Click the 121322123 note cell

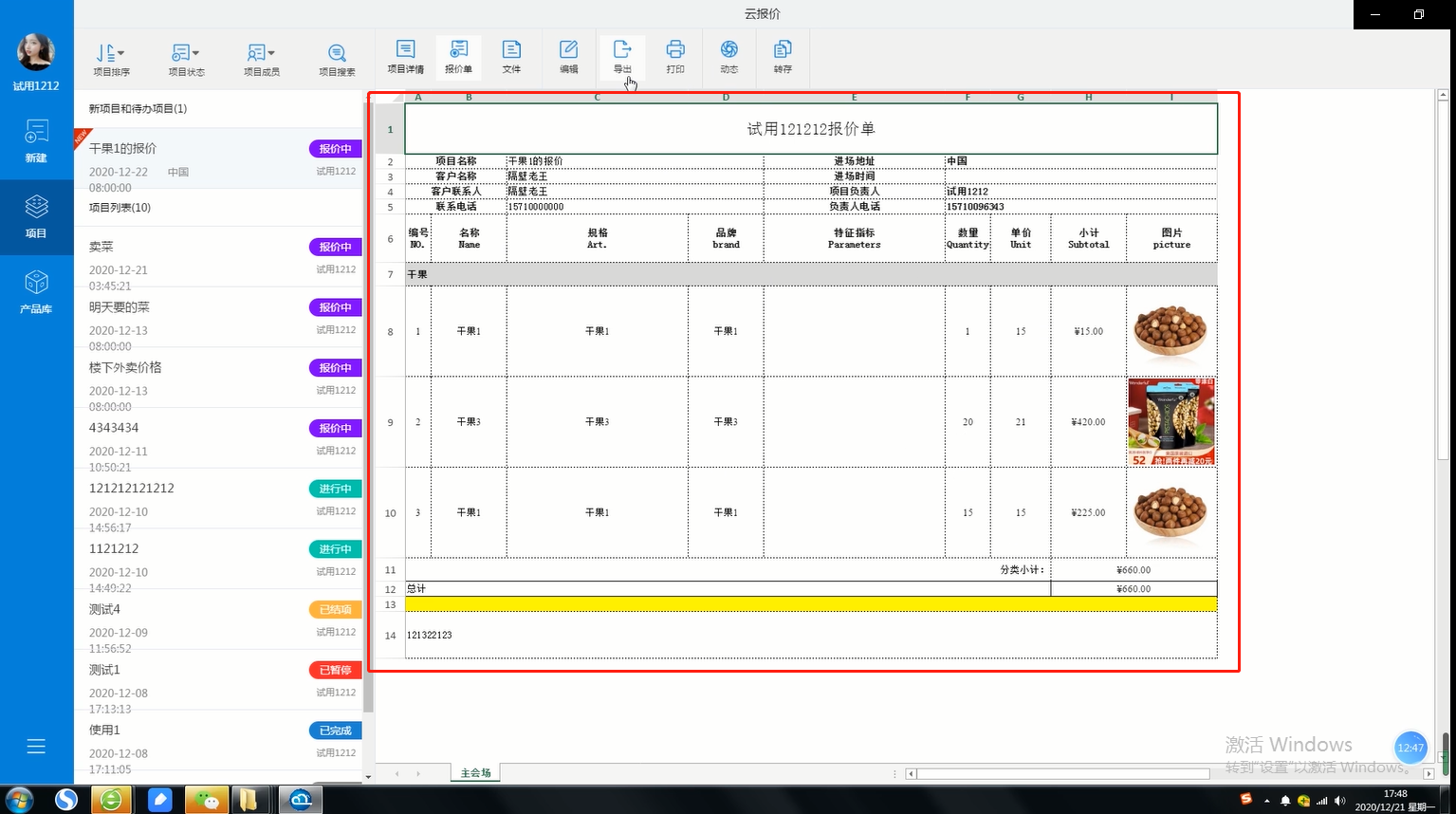point(811,635)
